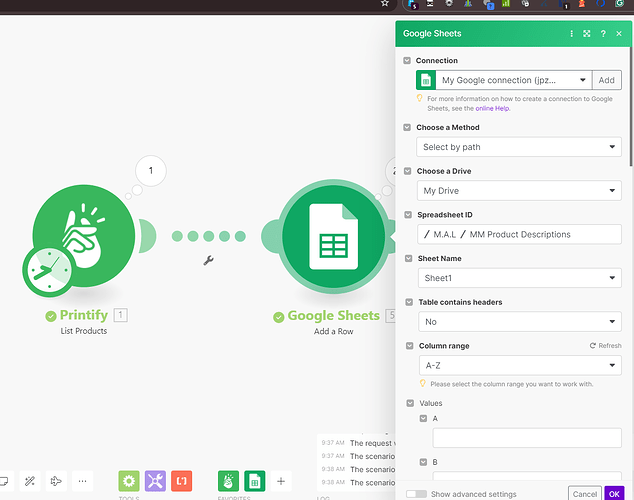Open the Select by path method dropdown

pyautogui.click(x=519, y=147)
